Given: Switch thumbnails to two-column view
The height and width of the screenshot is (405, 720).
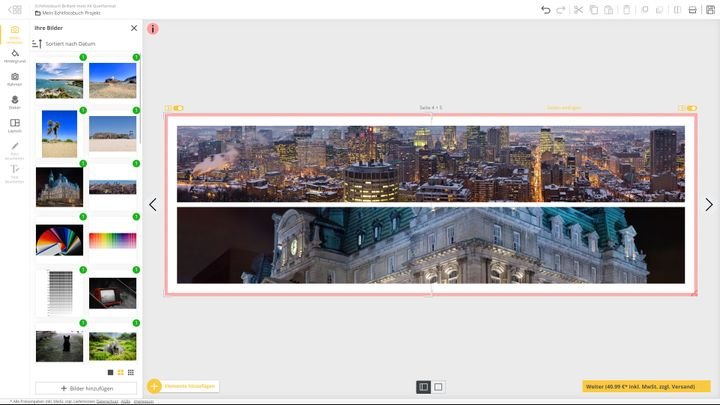Looking at the screenshot, I should 120,372.
